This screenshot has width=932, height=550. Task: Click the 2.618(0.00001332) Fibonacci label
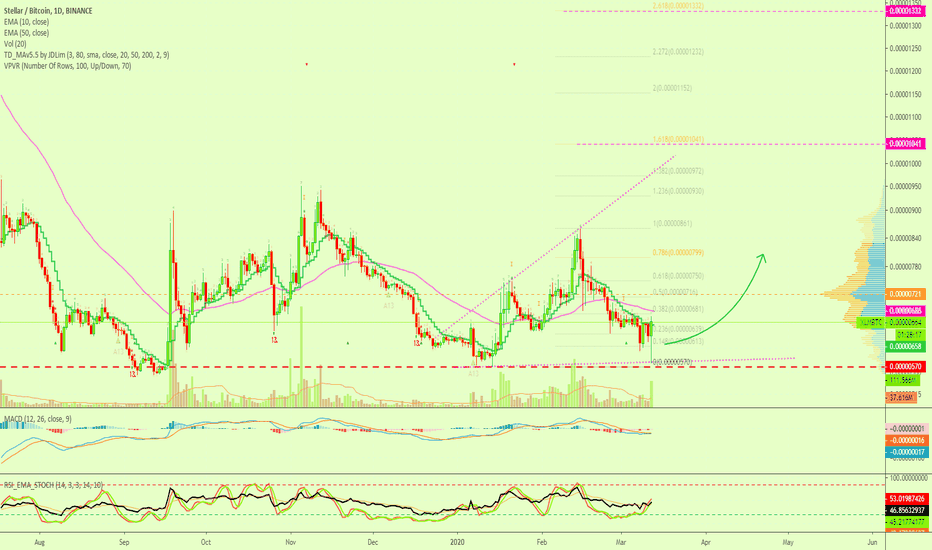point(678,6)
